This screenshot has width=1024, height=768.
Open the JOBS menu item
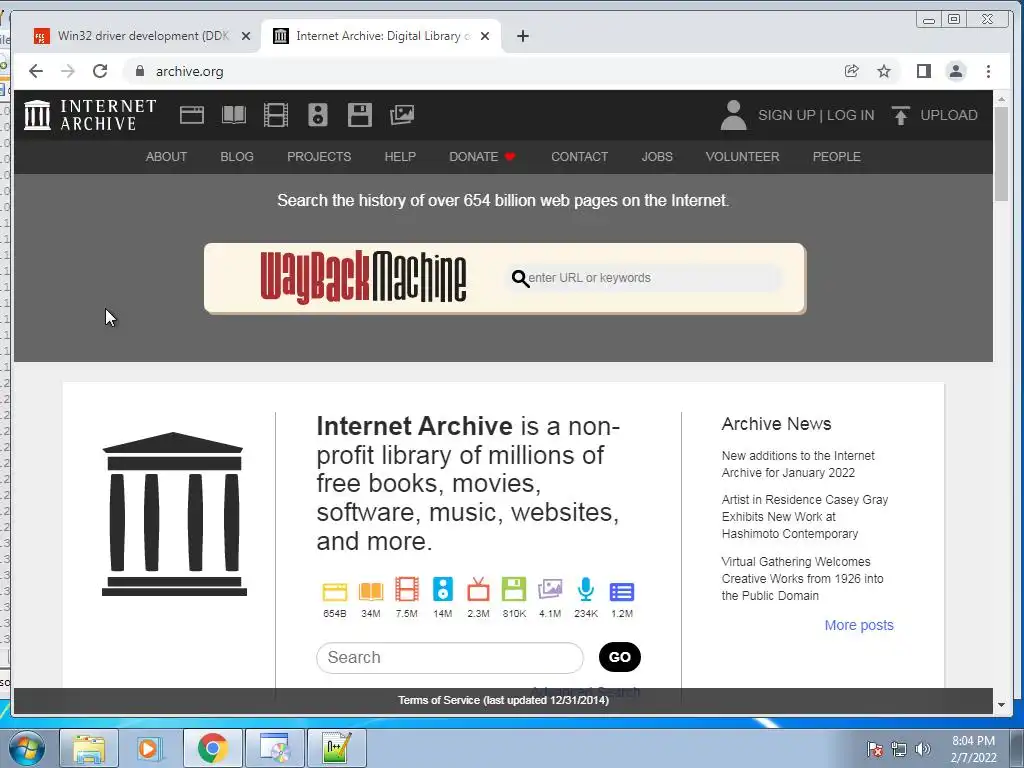(x=657, y=157)
